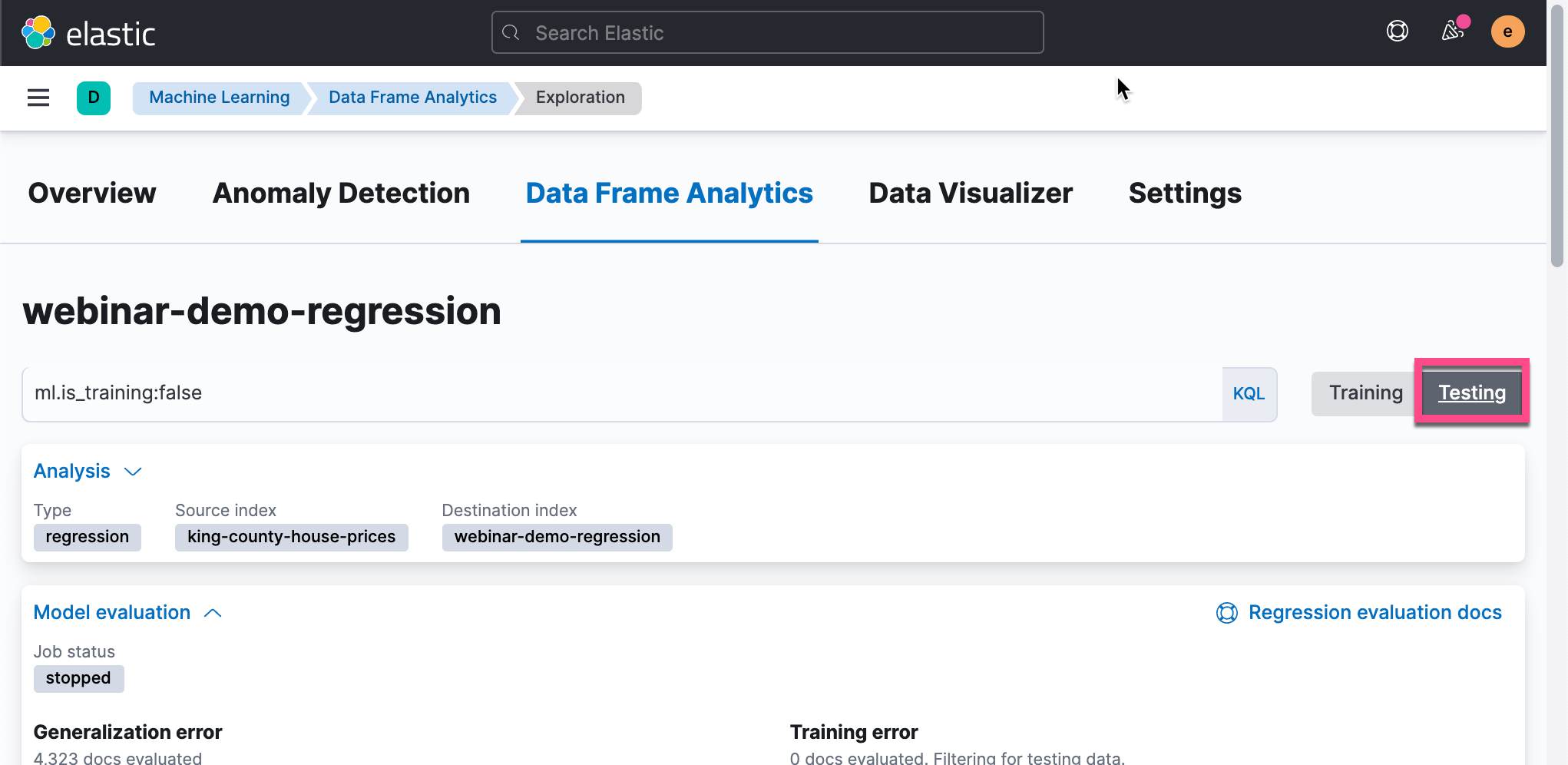Screen dimensions: 1568x765
Task: Collapse the Analysis section
Action: click(x=132, y=472)
